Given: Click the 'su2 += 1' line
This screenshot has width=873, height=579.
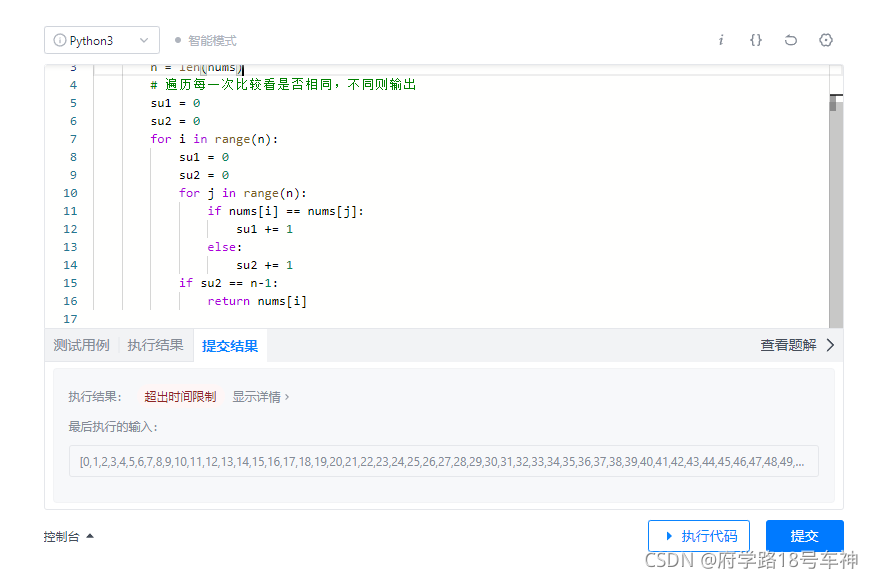Looking at the screenshot, I should 264,265.
